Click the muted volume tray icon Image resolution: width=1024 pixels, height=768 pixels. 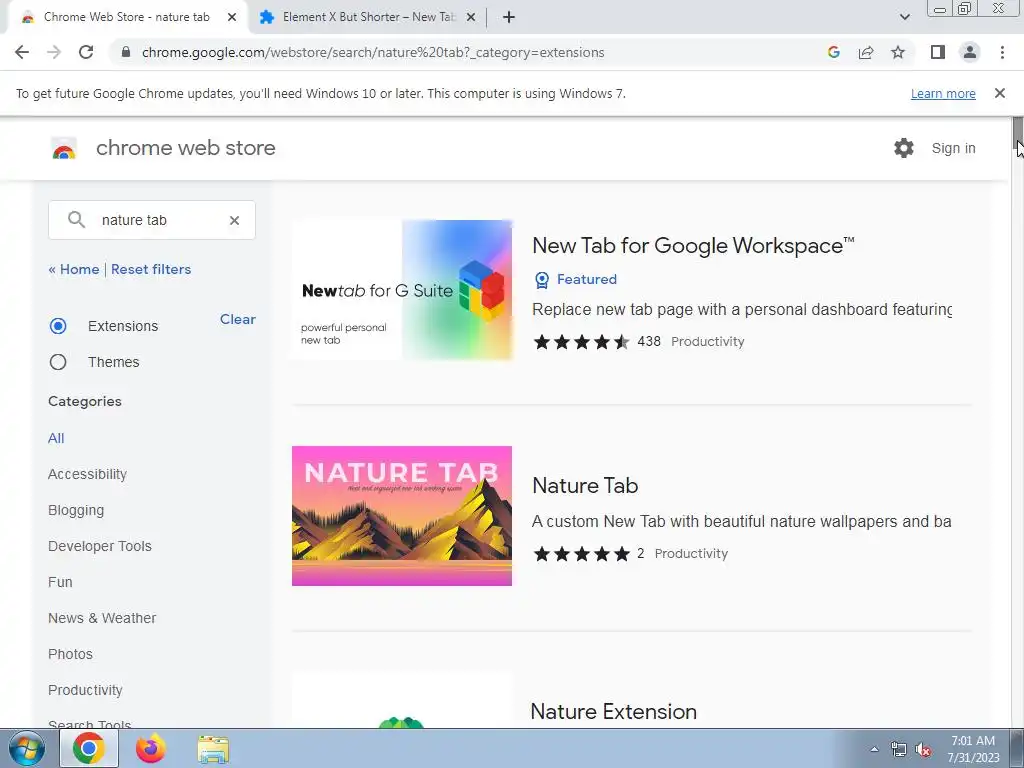tap(923, 750)
